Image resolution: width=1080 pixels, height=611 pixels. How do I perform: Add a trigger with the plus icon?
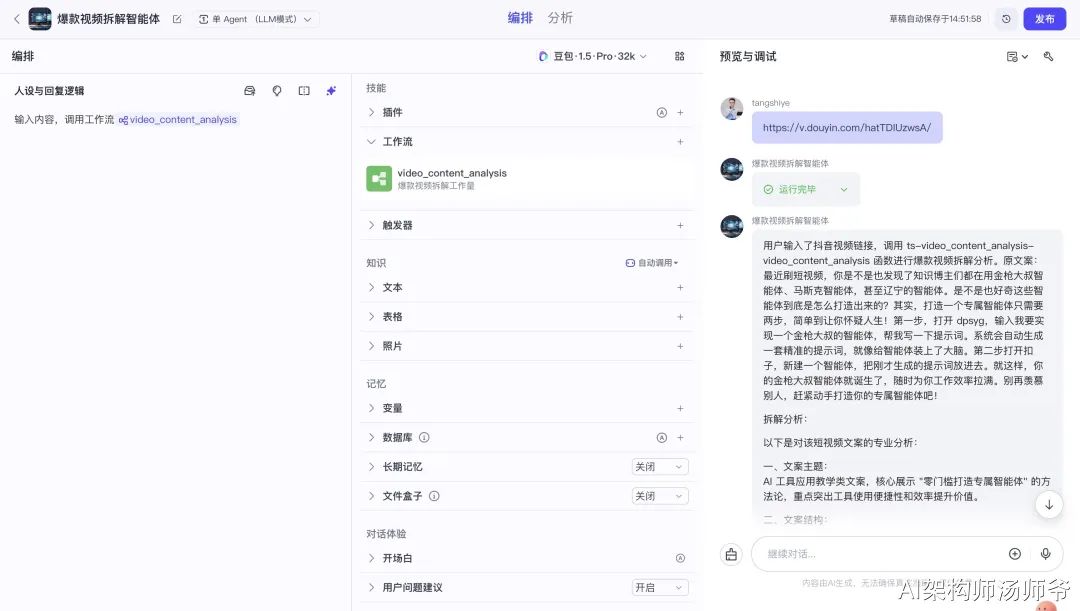coord(680,225)
